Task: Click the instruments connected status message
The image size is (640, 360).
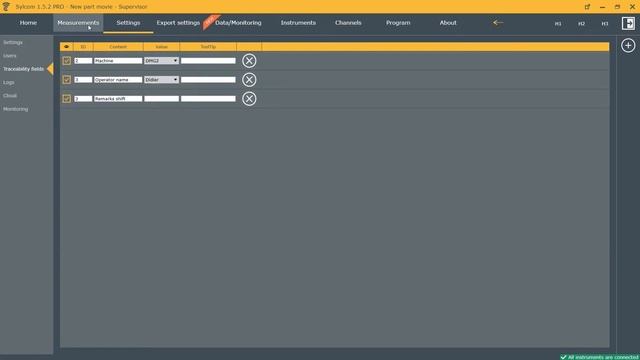Action: click(x=600, y=357)
